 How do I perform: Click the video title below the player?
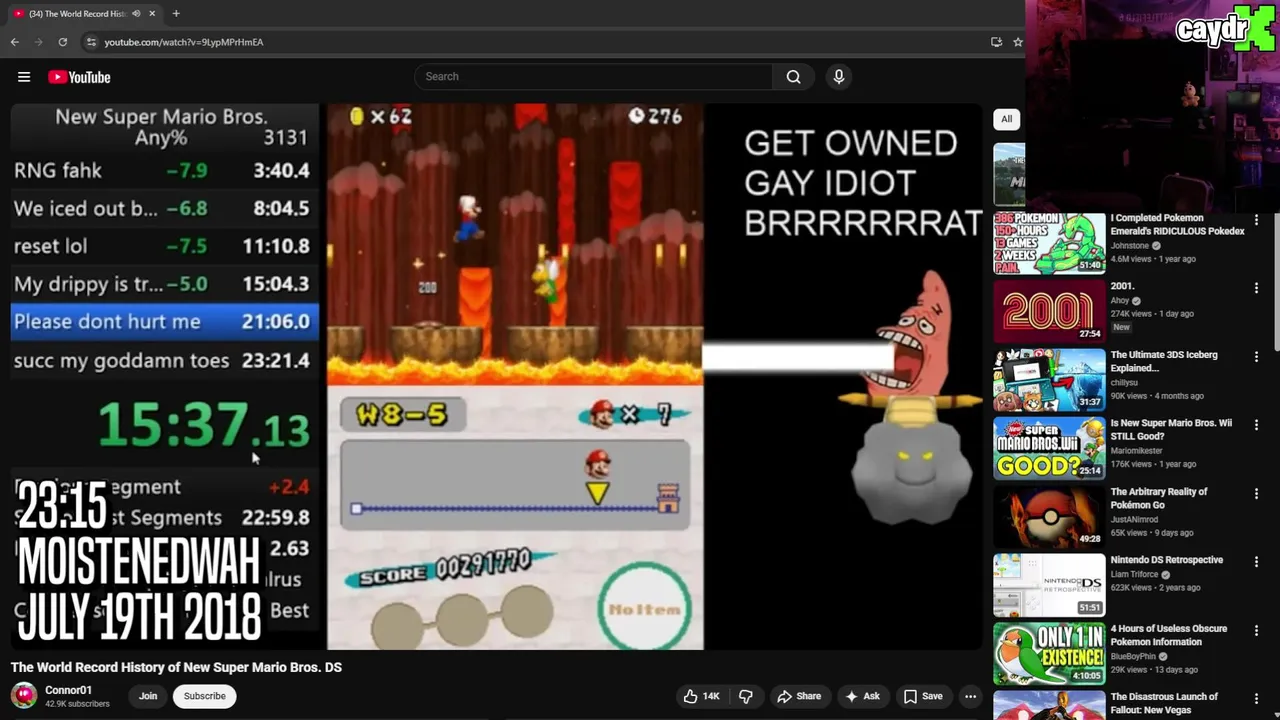click(x=176, y=667)
